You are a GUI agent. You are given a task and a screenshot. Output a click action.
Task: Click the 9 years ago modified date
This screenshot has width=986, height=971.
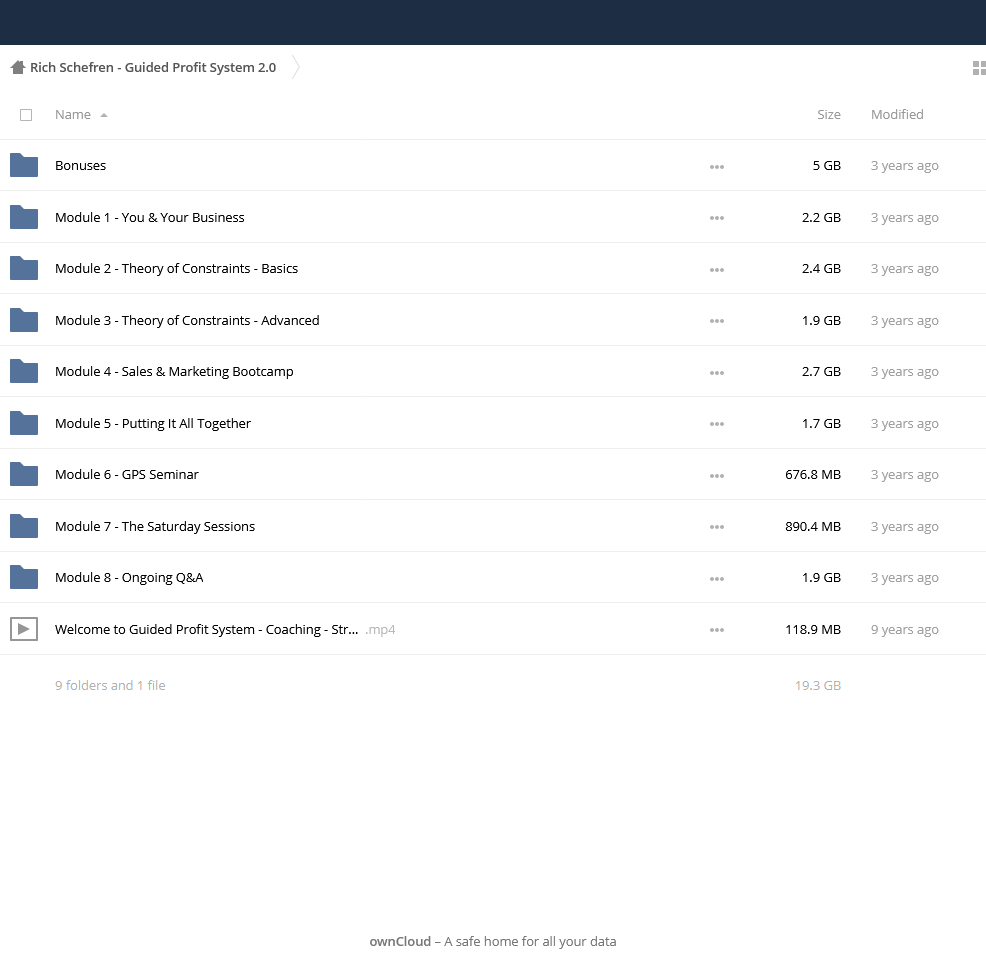[x=904, y=630]
